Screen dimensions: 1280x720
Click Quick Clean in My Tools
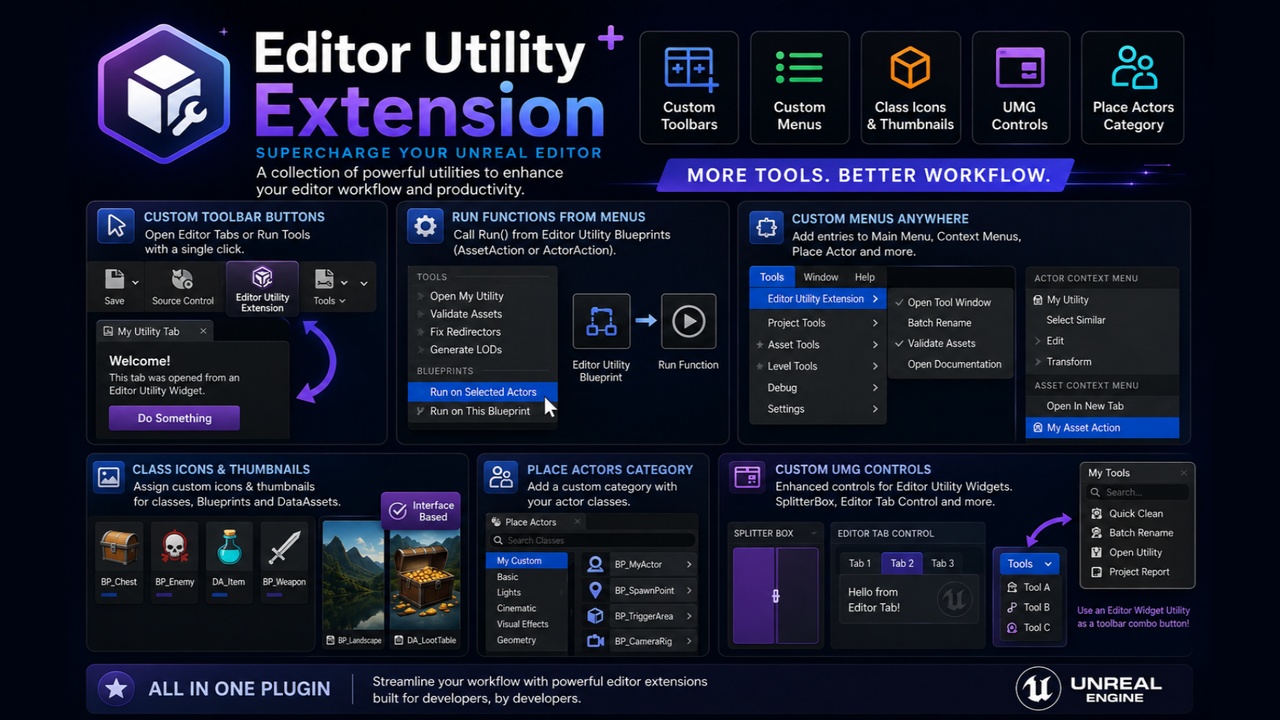pos(1137,514)
